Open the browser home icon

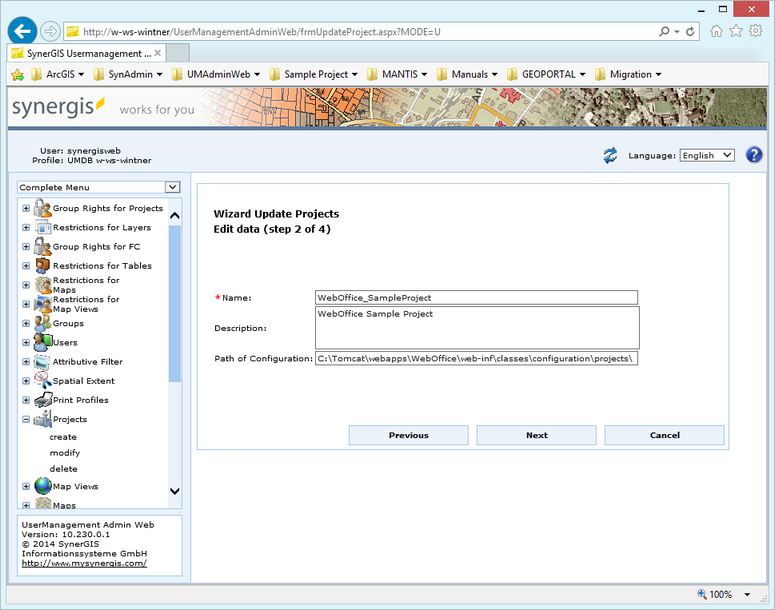716,32
